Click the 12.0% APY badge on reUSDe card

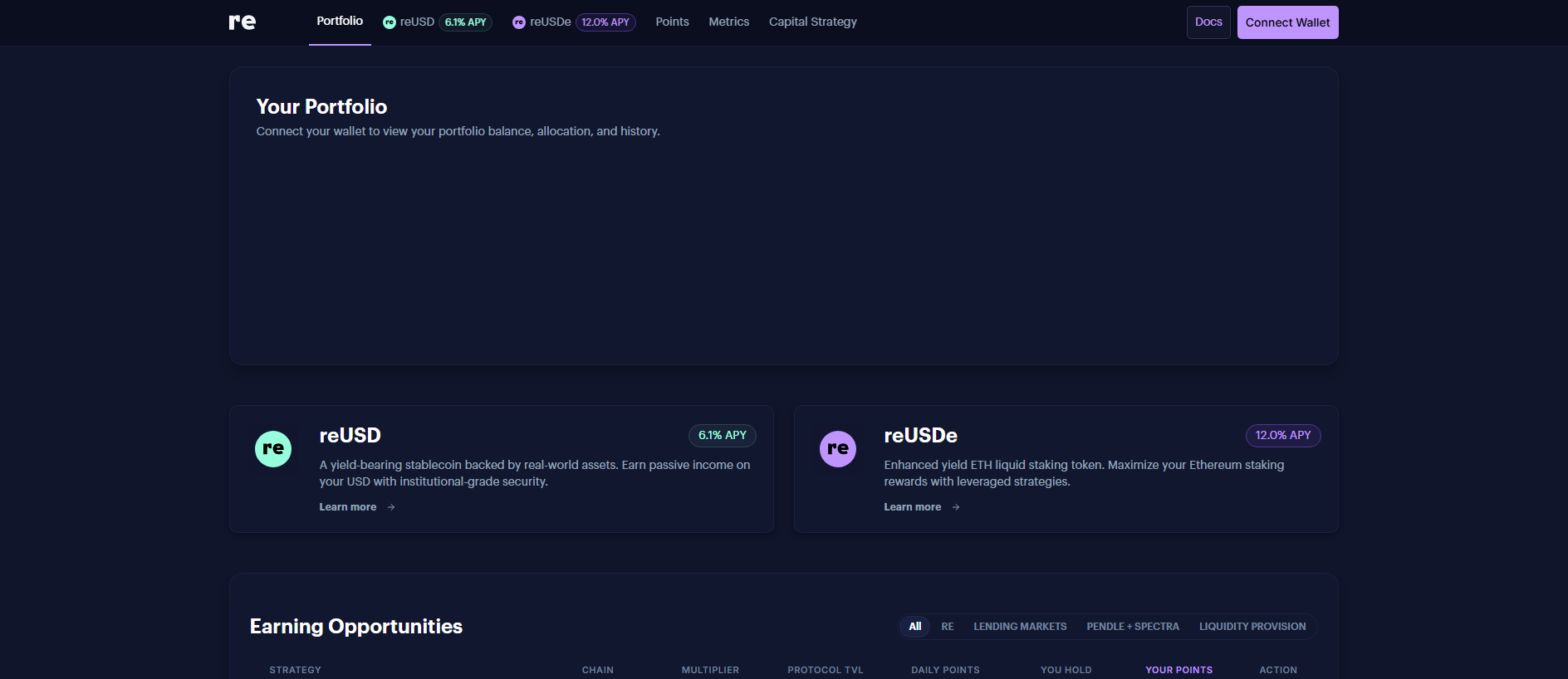click(x=1283, y=436)
